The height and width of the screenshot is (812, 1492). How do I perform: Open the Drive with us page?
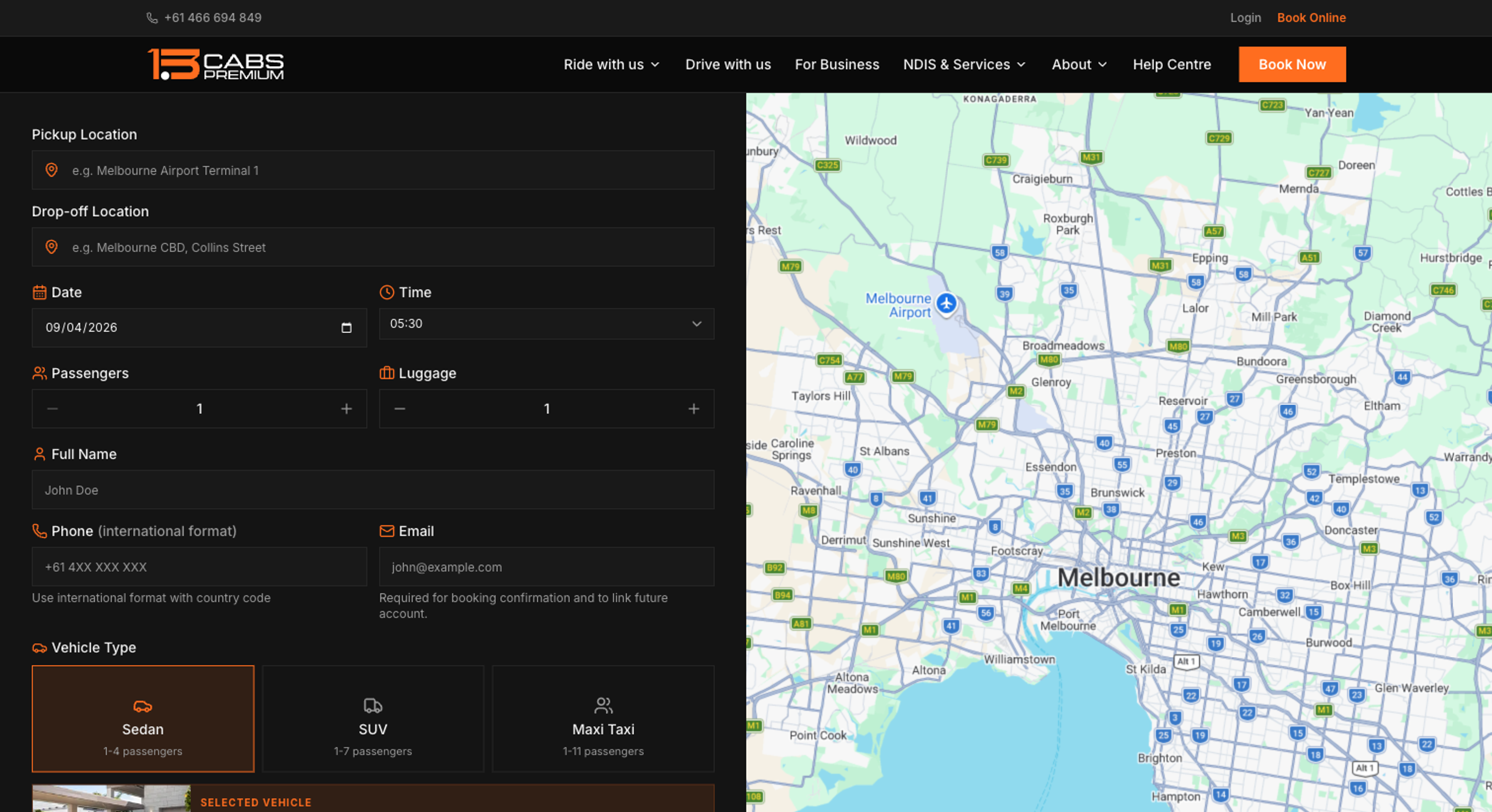coord(728,64)
